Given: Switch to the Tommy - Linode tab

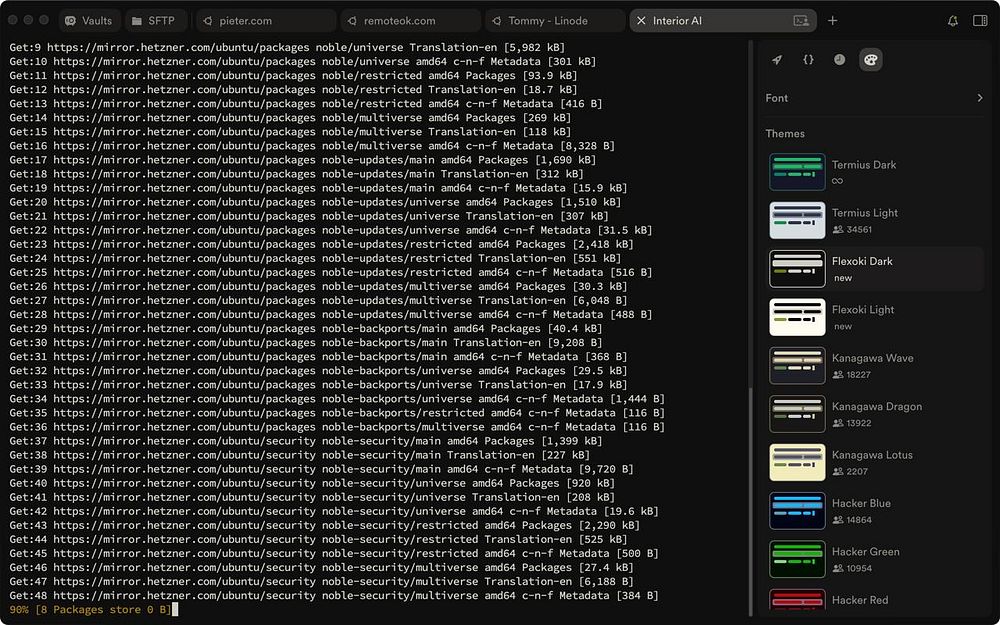Looking at the screenshot, I should pyautogui.click(x=555, y=20).
